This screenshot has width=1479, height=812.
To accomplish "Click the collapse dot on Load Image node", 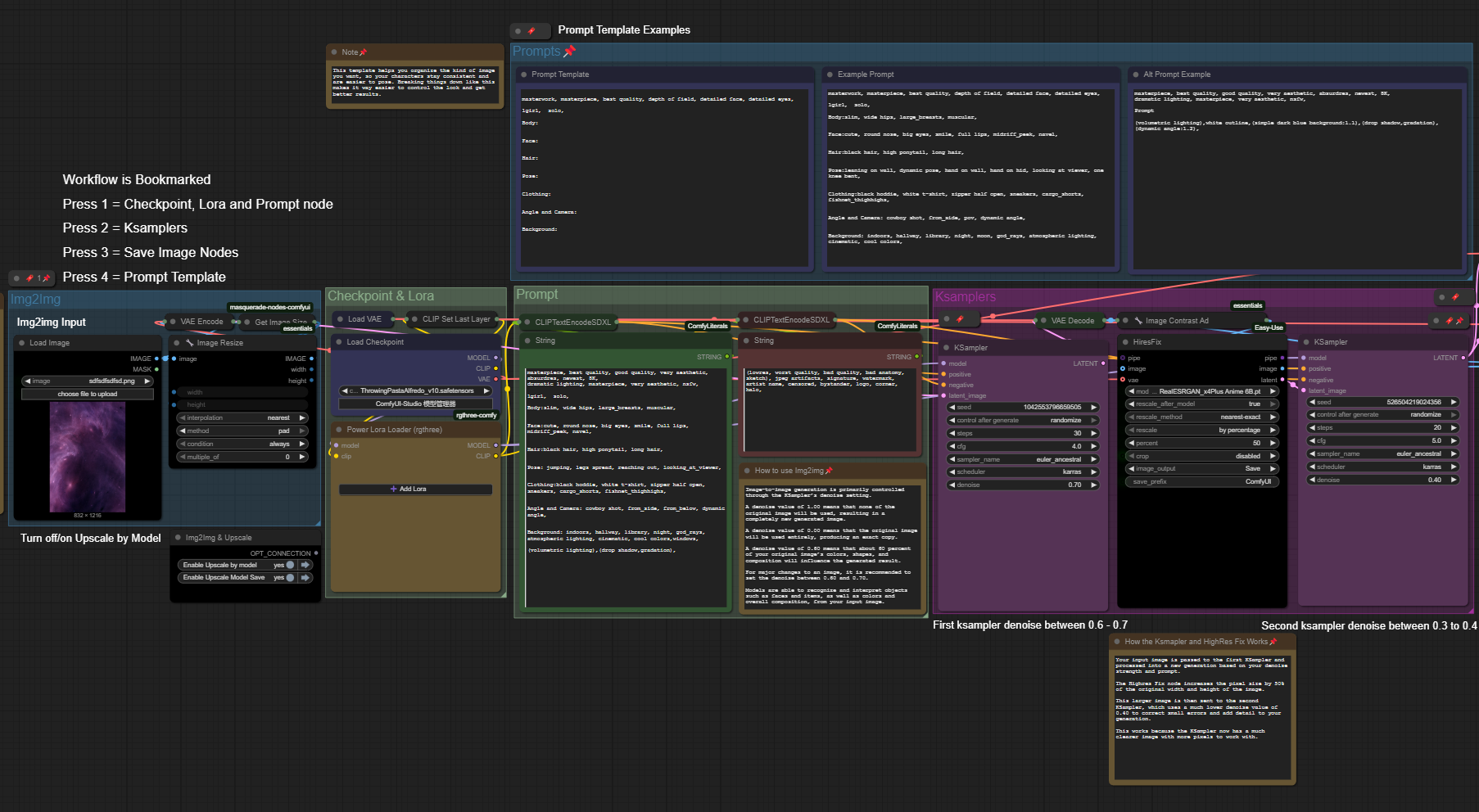I will 21,343.
